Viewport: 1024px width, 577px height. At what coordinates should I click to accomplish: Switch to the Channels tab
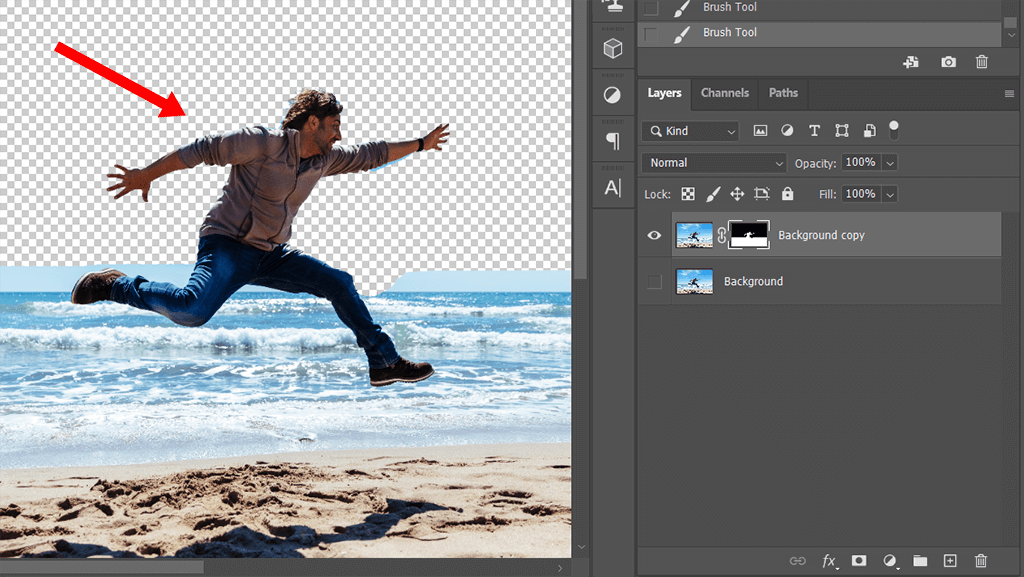coord(725,93)
